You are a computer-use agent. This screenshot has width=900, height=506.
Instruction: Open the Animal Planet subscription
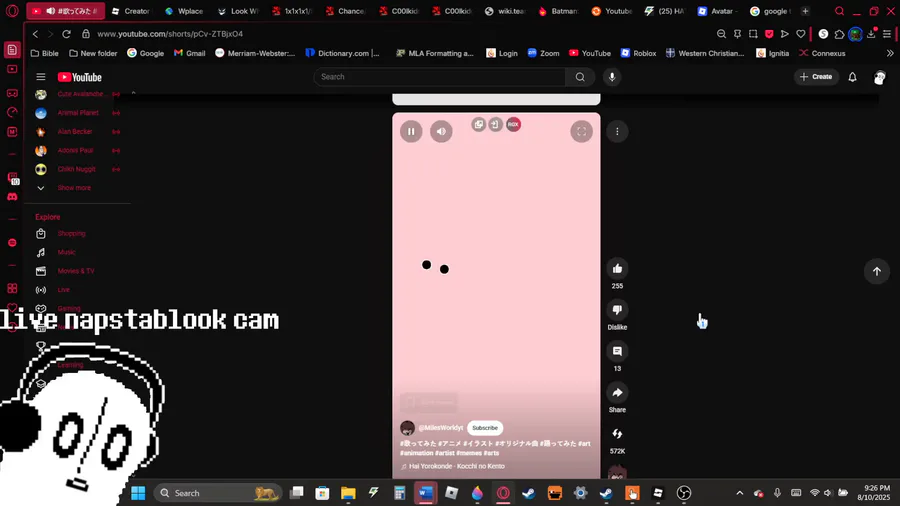[77, 113]
